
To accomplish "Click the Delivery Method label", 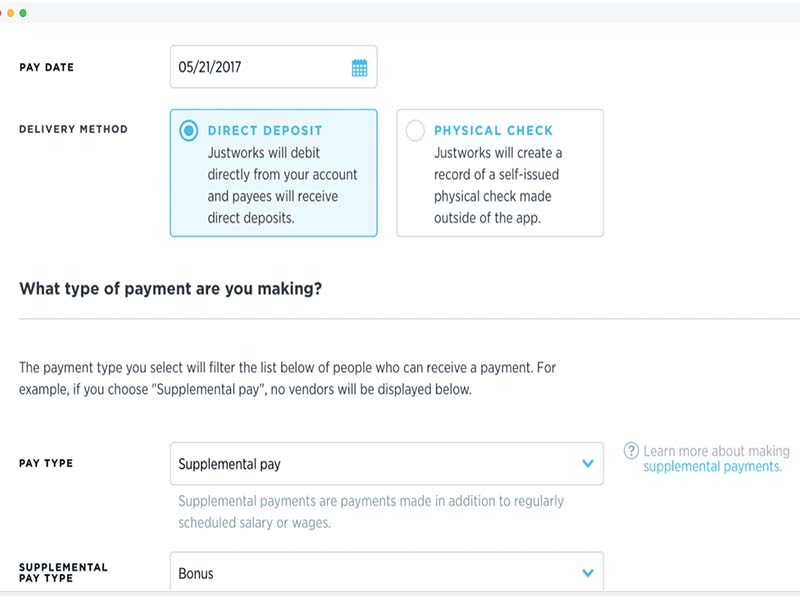I will tap(74, 129).
